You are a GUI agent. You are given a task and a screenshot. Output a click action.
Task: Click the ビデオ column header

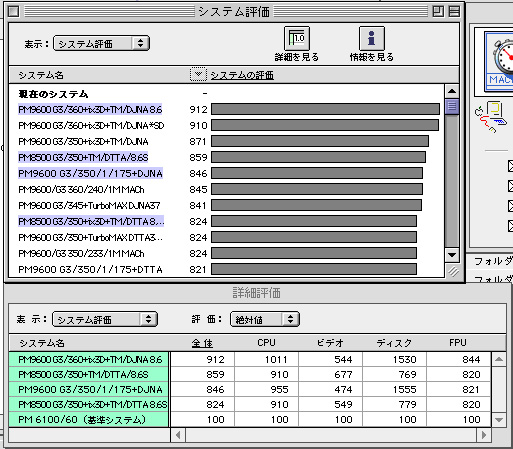click(x=330, y=343)
